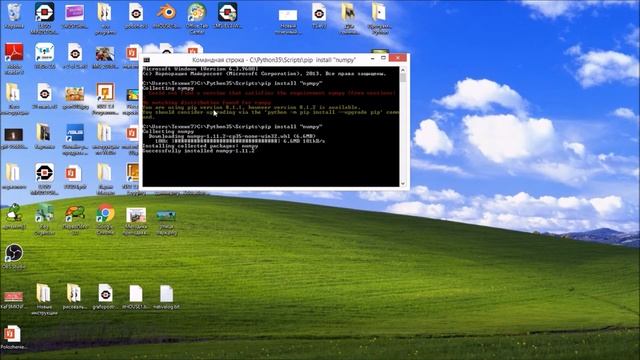Screen dimensions: 640x360
Task: Click the 100% download progress bar
Action: [227, 141]
